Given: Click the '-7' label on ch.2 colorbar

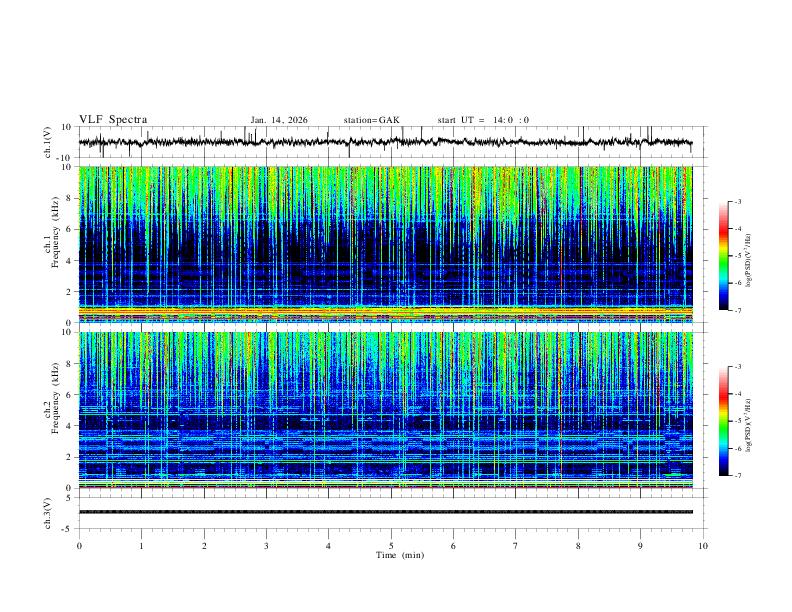Looking at the screenshot, I should point(737,476).
